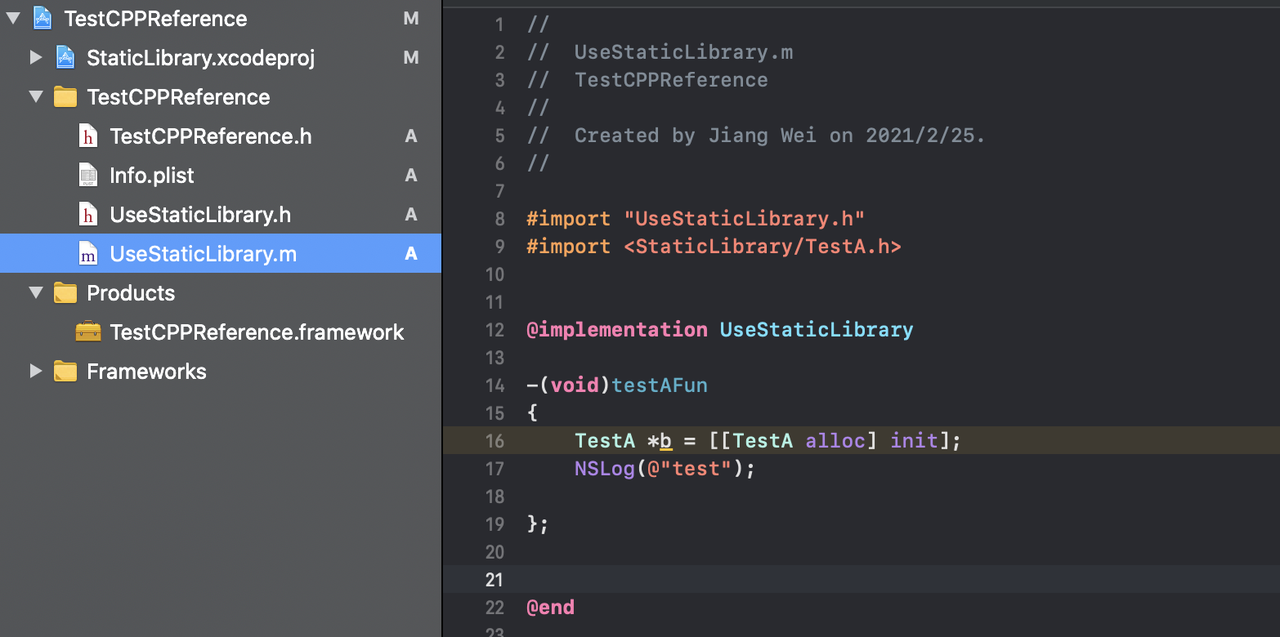
Task: Click the UseStaticLibrary.m comment on line 2
Action: tap(683, 53)
